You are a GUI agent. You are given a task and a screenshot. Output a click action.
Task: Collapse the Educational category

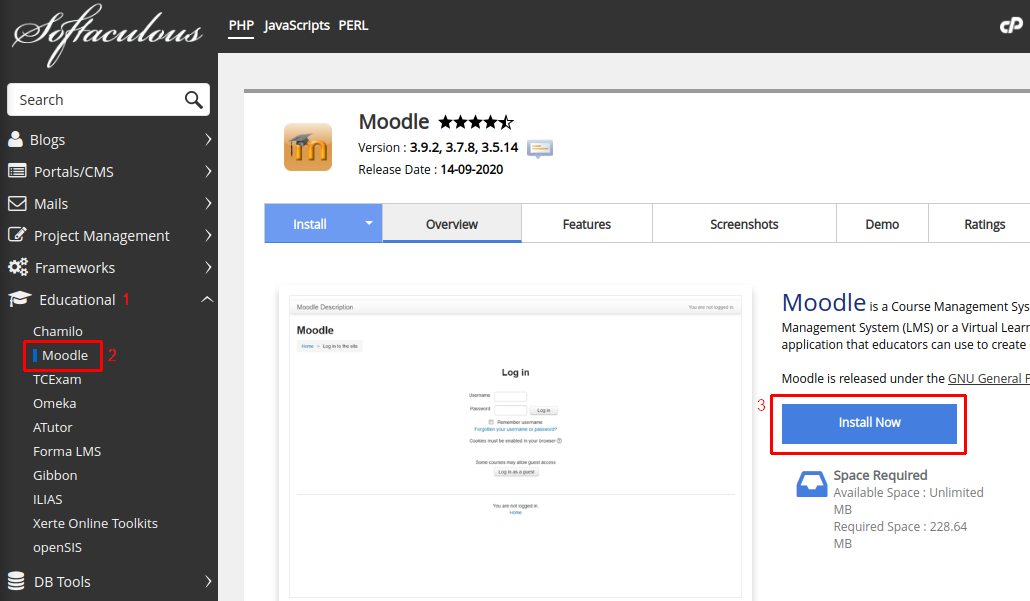tap(207, 300)
